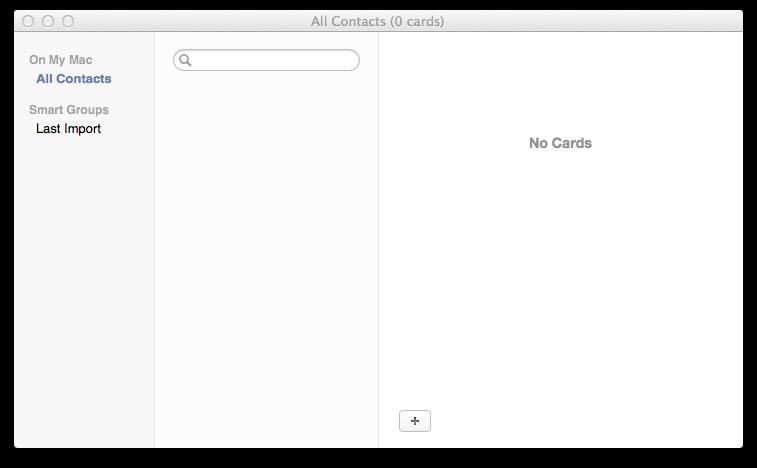Click the All Contacts (0 cards) window title
The width and height of the screenshot is (757, 468).
coord(378,21)
